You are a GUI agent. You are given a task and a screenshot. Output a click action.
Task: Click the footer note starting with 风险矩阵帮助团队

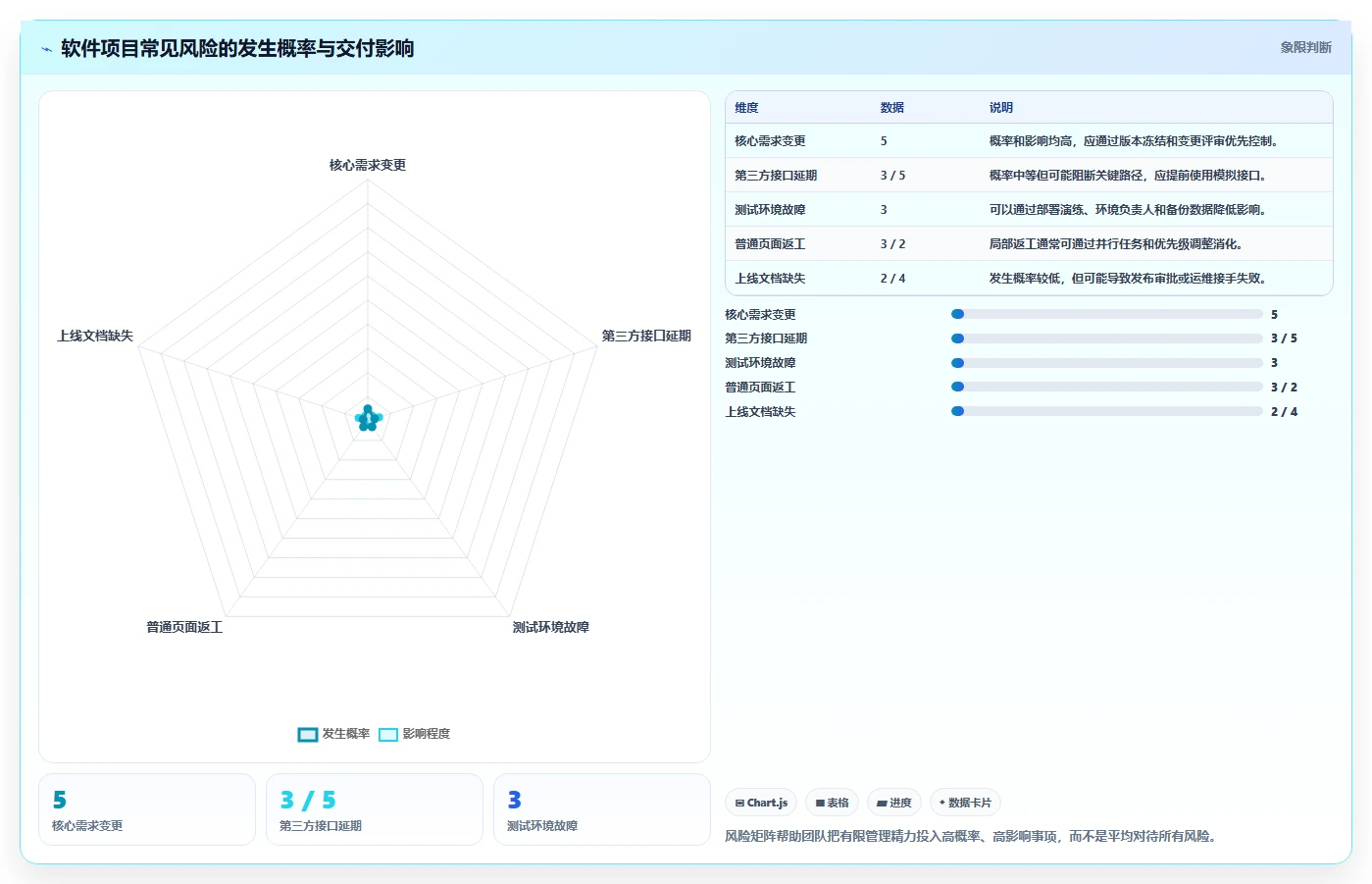click(x=973, y=836)
